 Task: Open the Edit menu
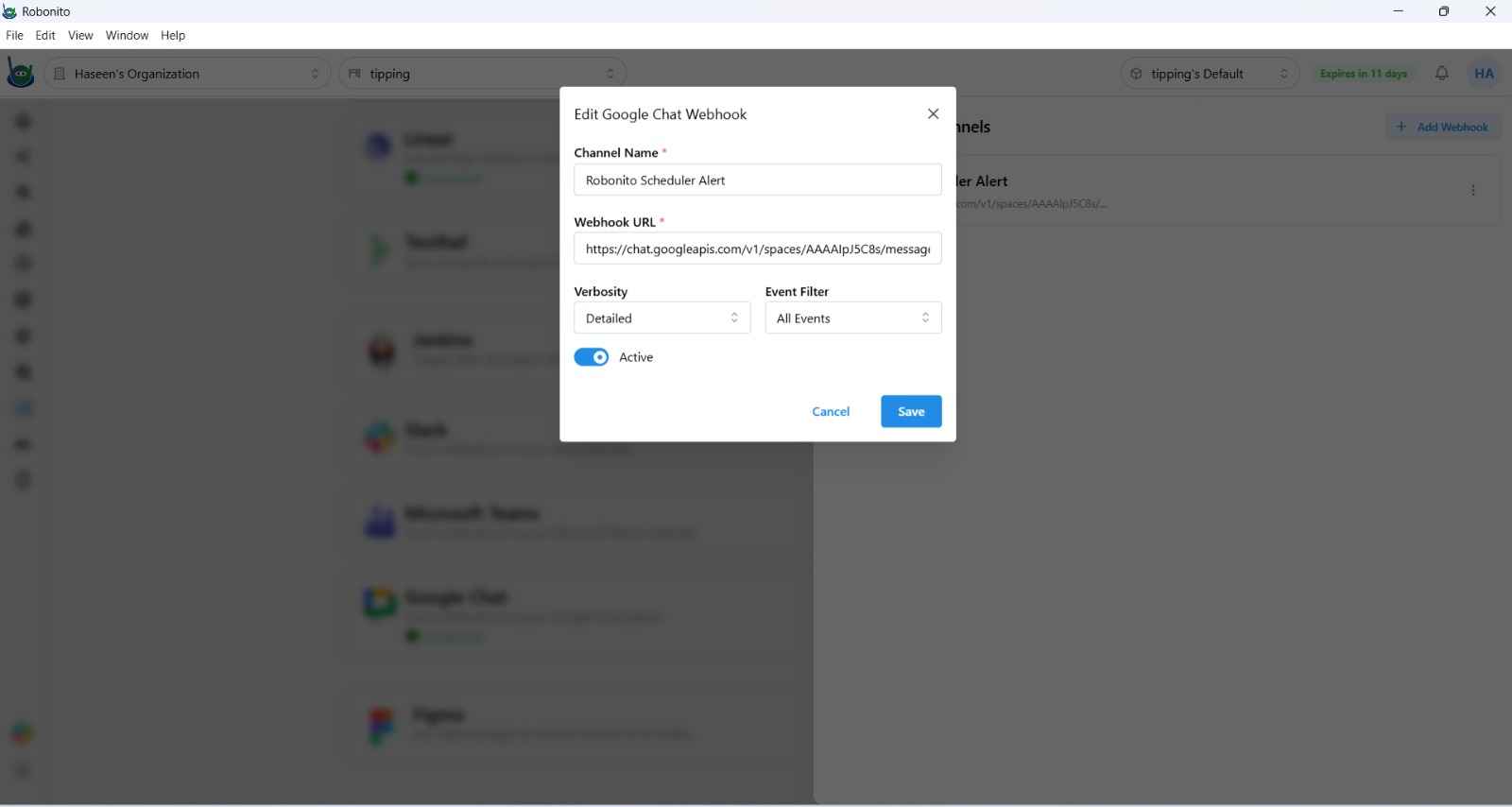click(x=45, y=35)
